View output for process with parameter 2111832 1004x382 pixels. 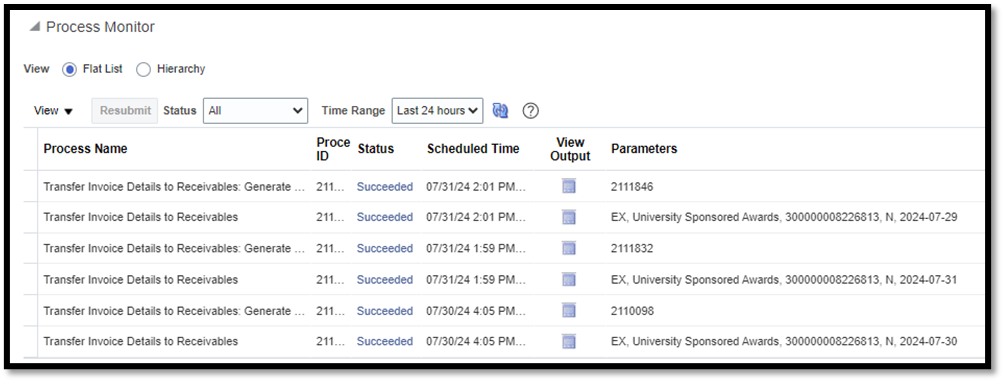569,248
